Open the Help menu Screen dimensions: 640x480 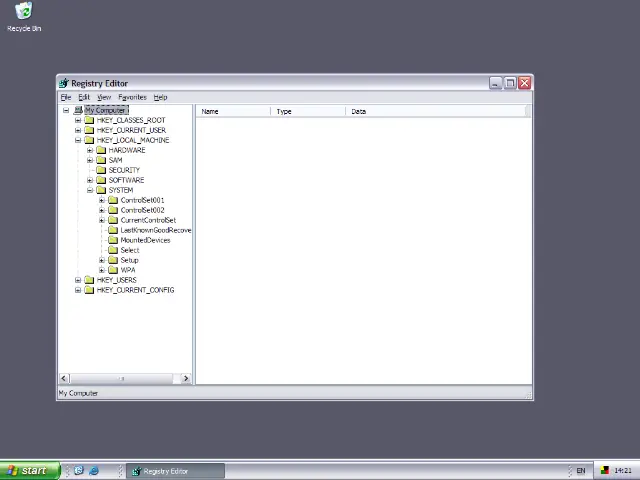point(160,97)
